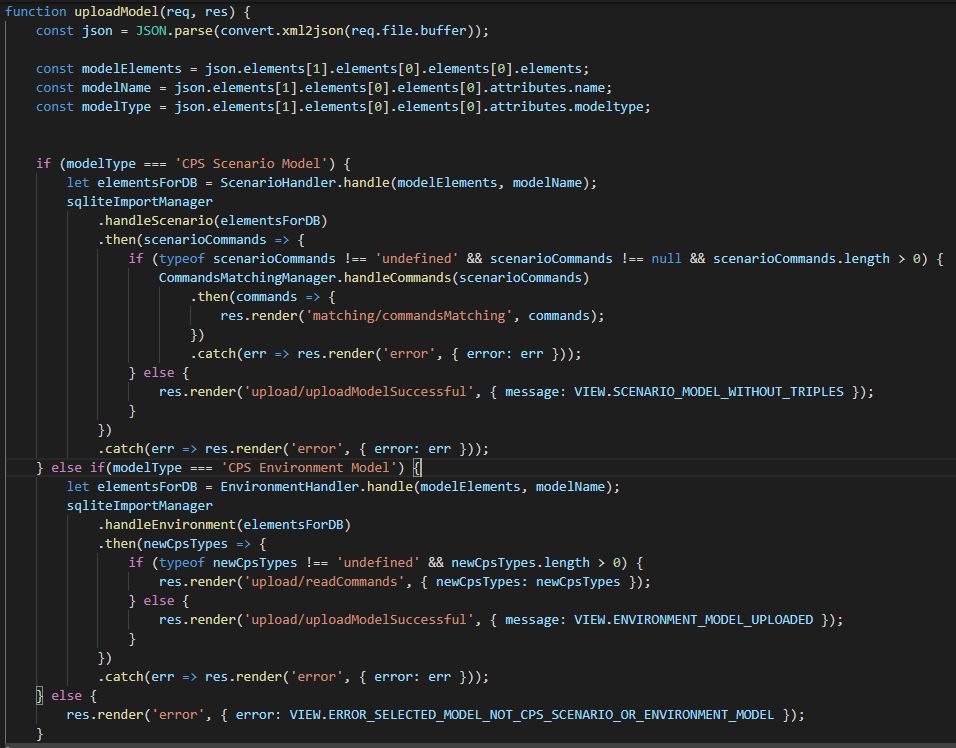Click .handleScenario(elementsForDB) call
This screenshot has width=956, height=748.
pos(212,220)
